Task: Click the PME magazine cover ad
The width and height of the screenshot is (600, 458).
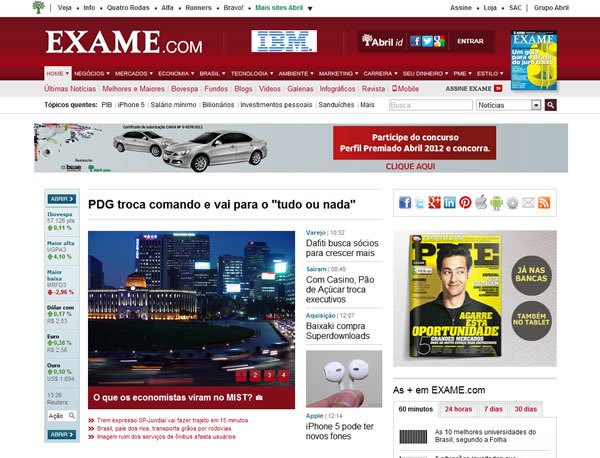Action: pyautogui.click(x=455, y=296)
